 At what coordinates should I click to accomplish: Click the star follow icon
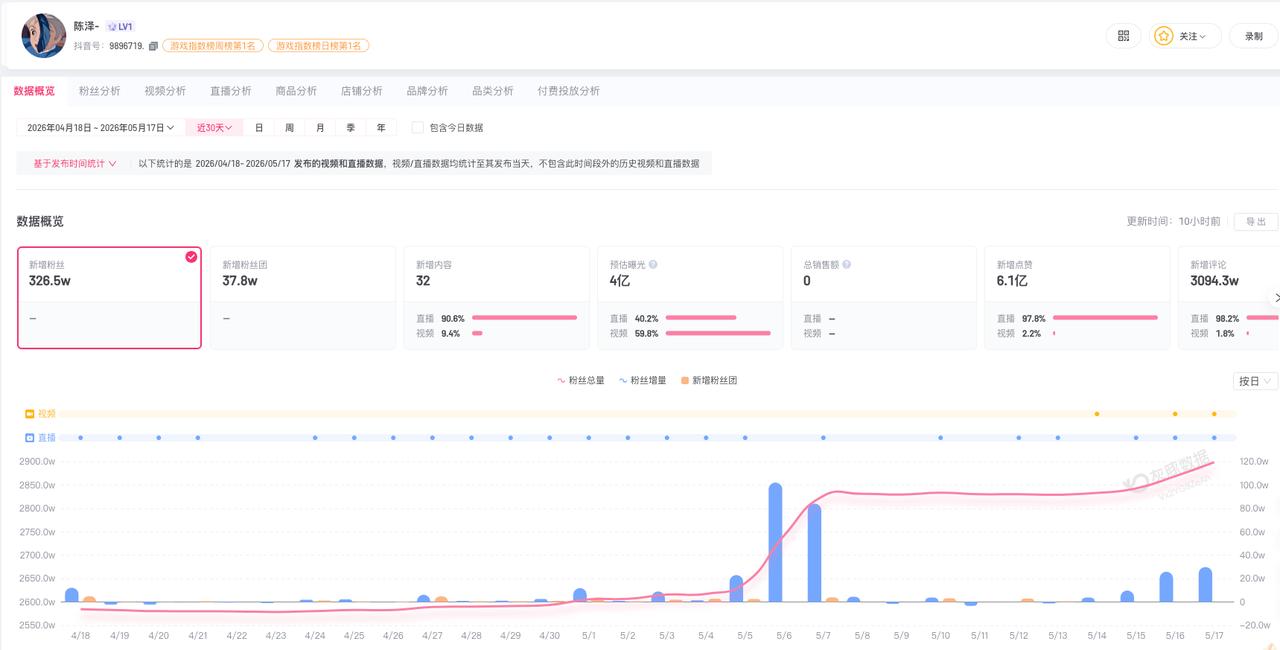1164,36
